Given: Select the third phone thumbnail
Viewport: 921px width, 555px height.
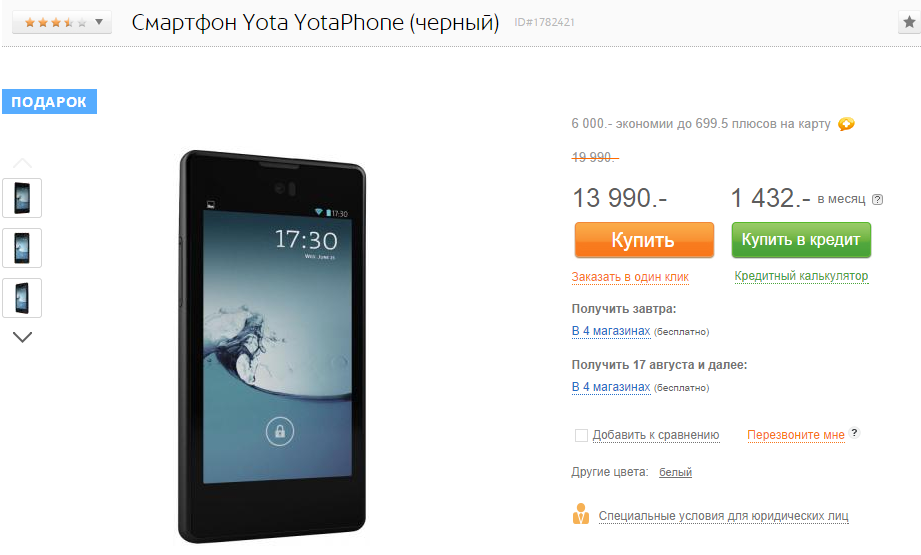Looking at the screenshot, I should tap(22, 298).
